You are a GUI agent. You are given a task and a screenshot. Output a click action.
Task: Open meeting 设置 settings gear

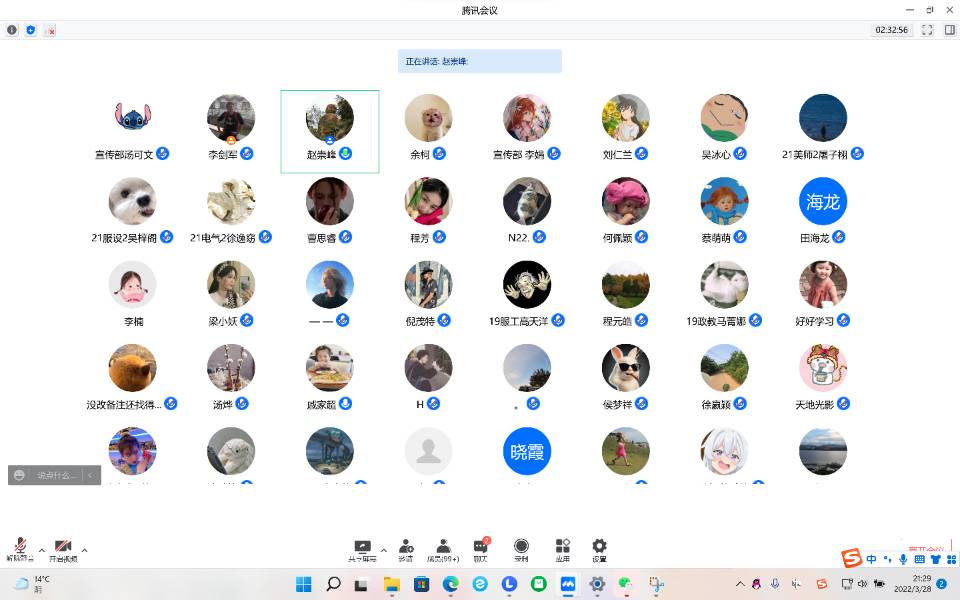pyautogui.click(x=599, y=548)
